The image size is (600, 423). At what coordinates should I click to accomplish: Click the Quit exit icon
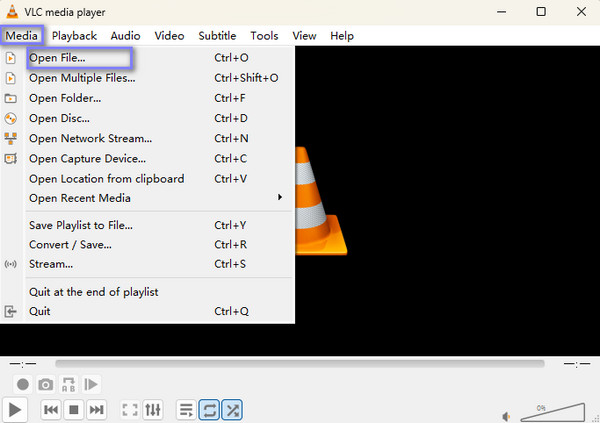point(11,312)
